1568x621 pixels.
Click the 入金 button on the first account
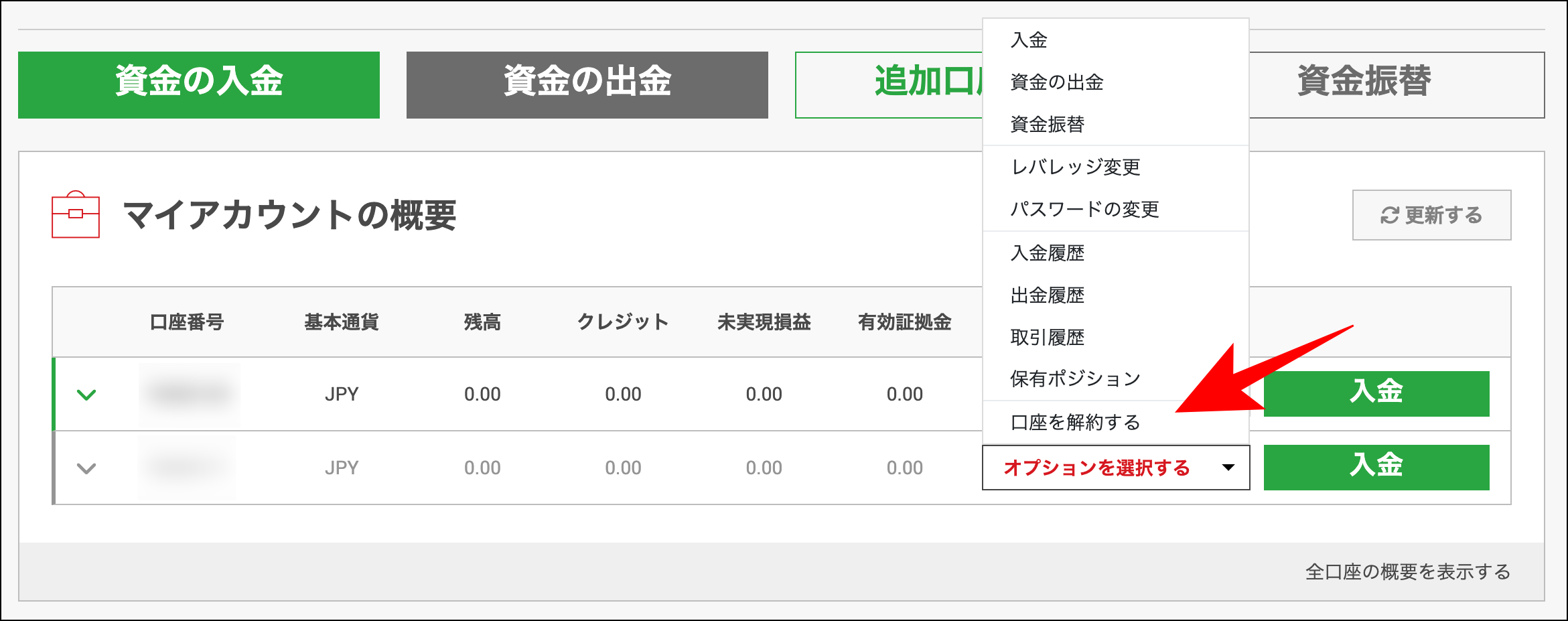tap(1376, 394)
